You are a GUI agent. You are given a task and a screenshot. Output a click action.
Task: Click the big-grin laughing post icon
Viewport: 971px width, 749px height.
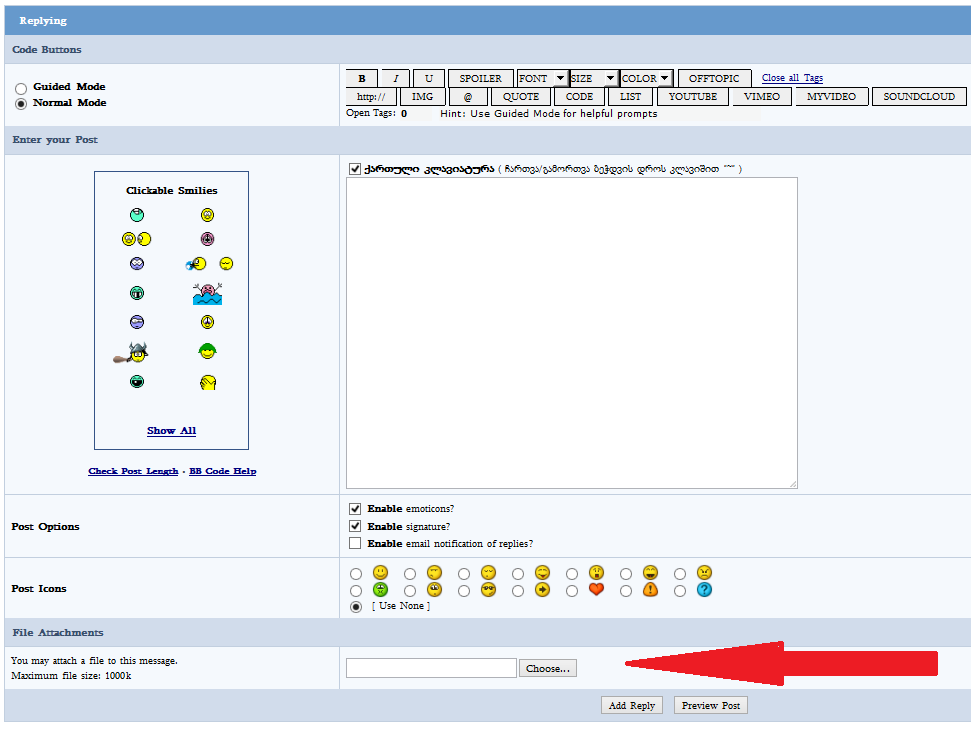pyautogui.click(x=650, y=573)
